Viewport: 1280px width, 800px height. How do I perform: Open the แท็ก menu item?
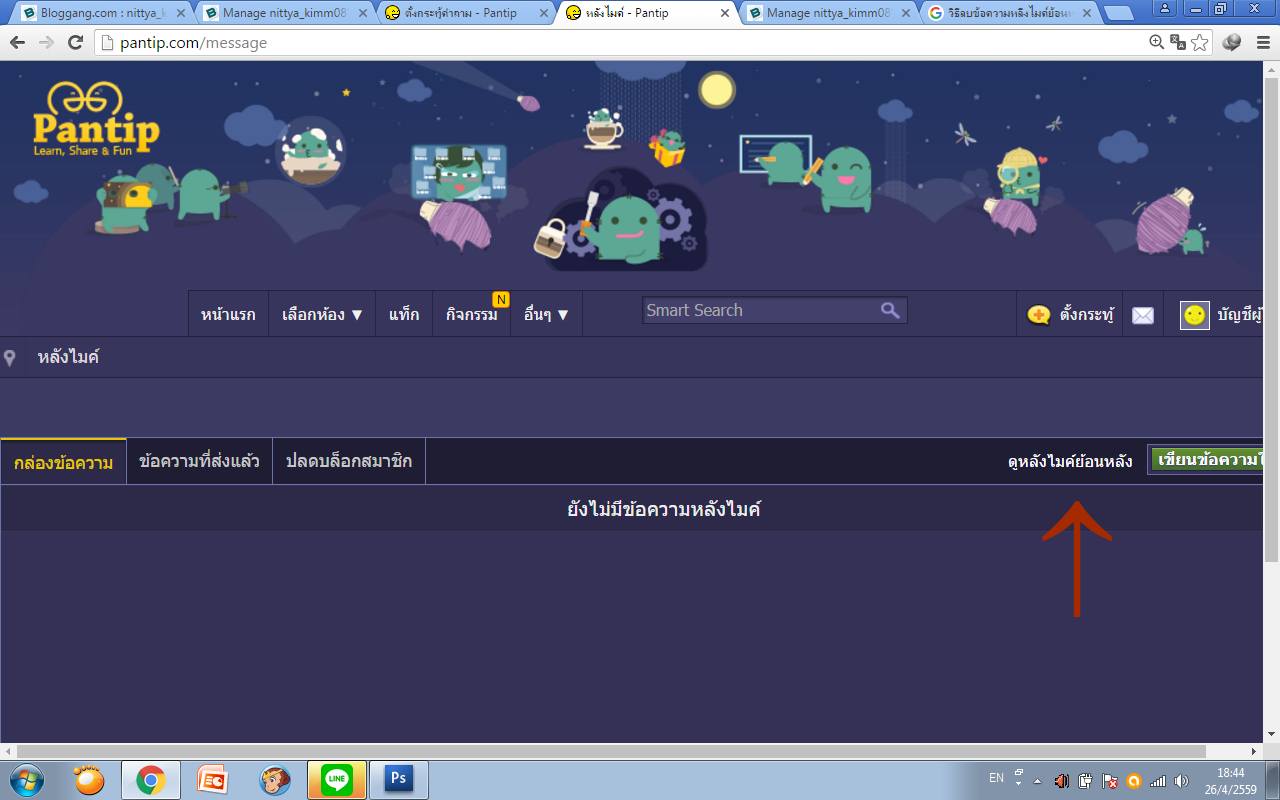(404, 314)
